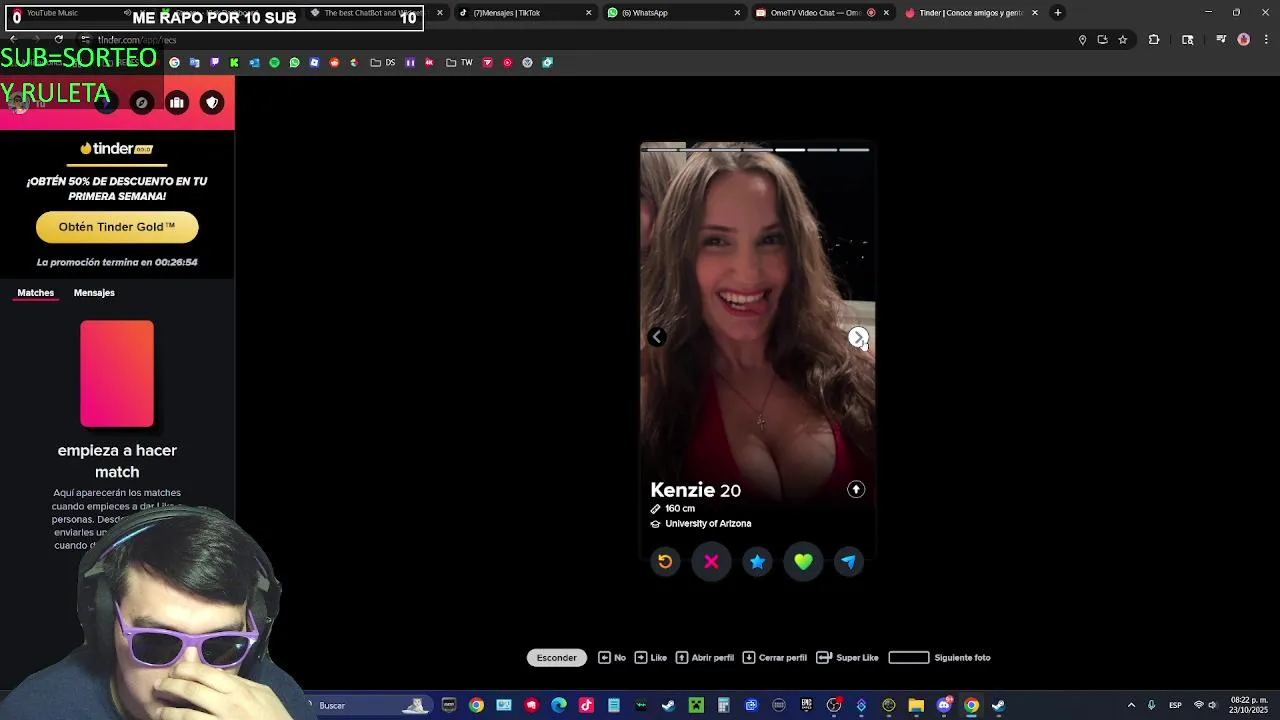Show hidden system tray icons chevron
Viewport: 1280px width, 720px height.
[x=1131, y=705]
